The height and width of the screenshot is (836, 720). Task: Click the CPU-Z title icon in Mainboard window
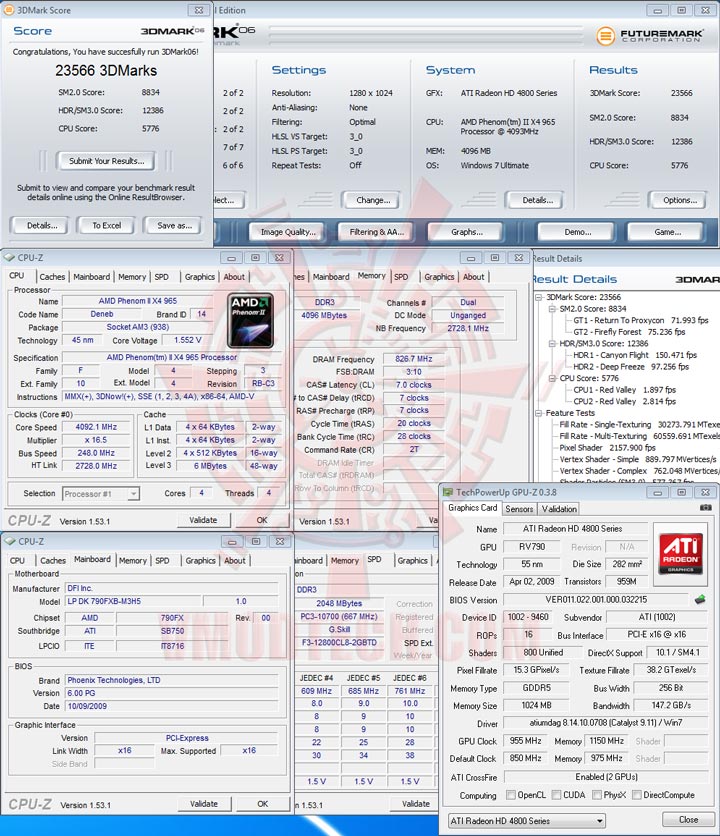[x=9, y=541]
